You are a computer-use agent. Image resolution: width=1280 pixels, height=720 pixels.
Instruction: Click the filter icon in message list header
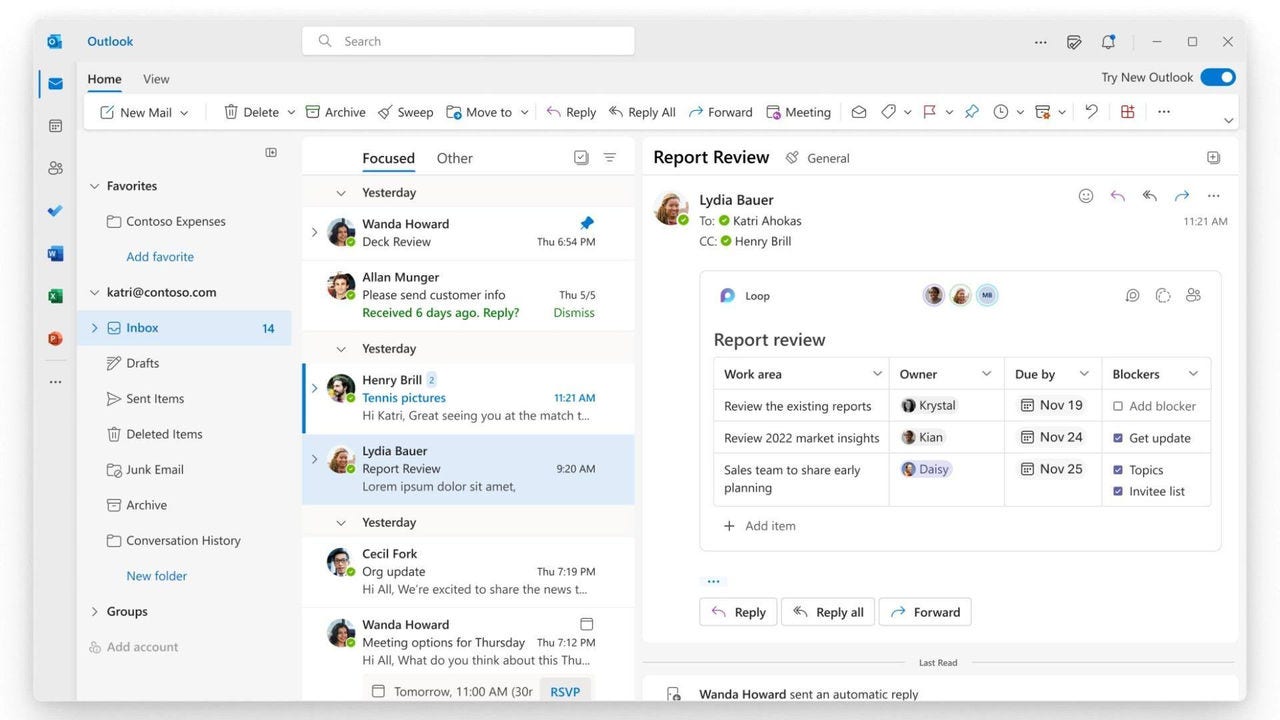coord(610,158)
